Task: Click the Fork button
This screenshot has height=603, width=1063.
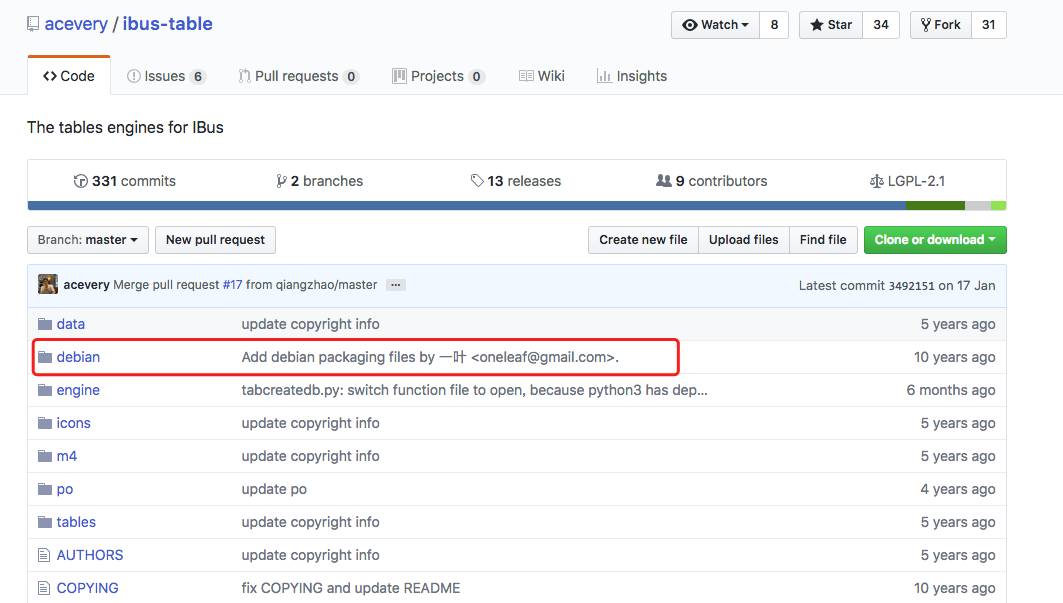Action: [941, 25]
